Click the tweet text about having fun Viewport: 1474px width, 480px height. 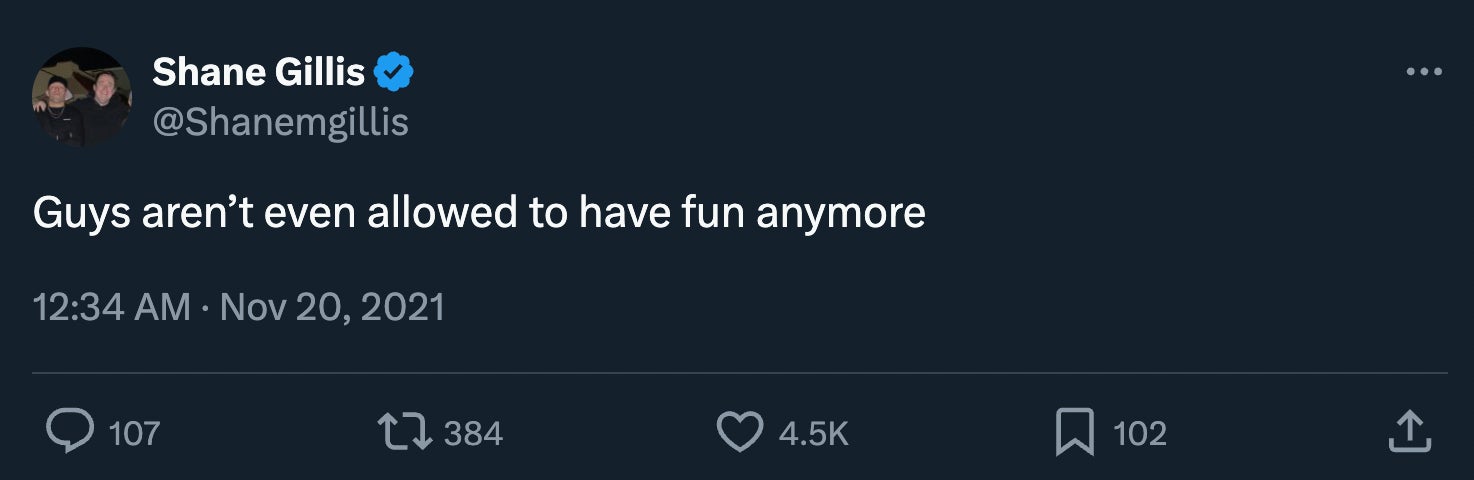click(479, 214)
